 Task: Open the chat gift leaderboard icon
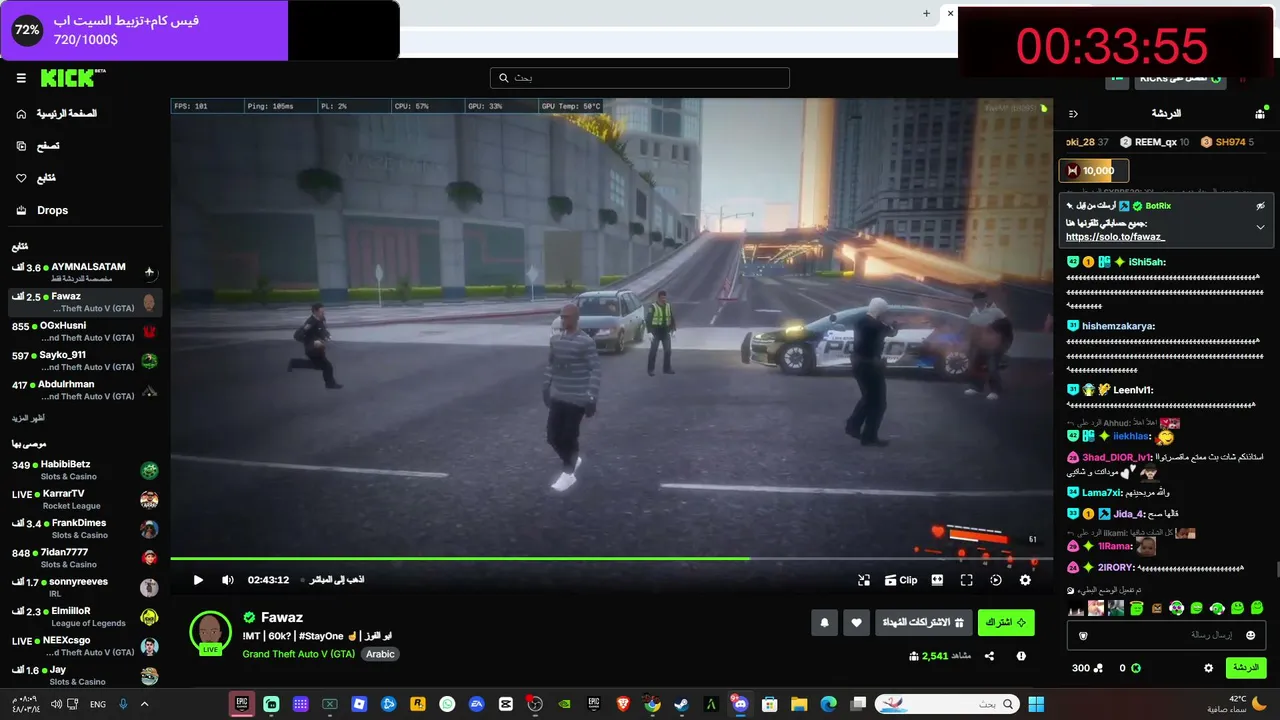point(1260,114)
